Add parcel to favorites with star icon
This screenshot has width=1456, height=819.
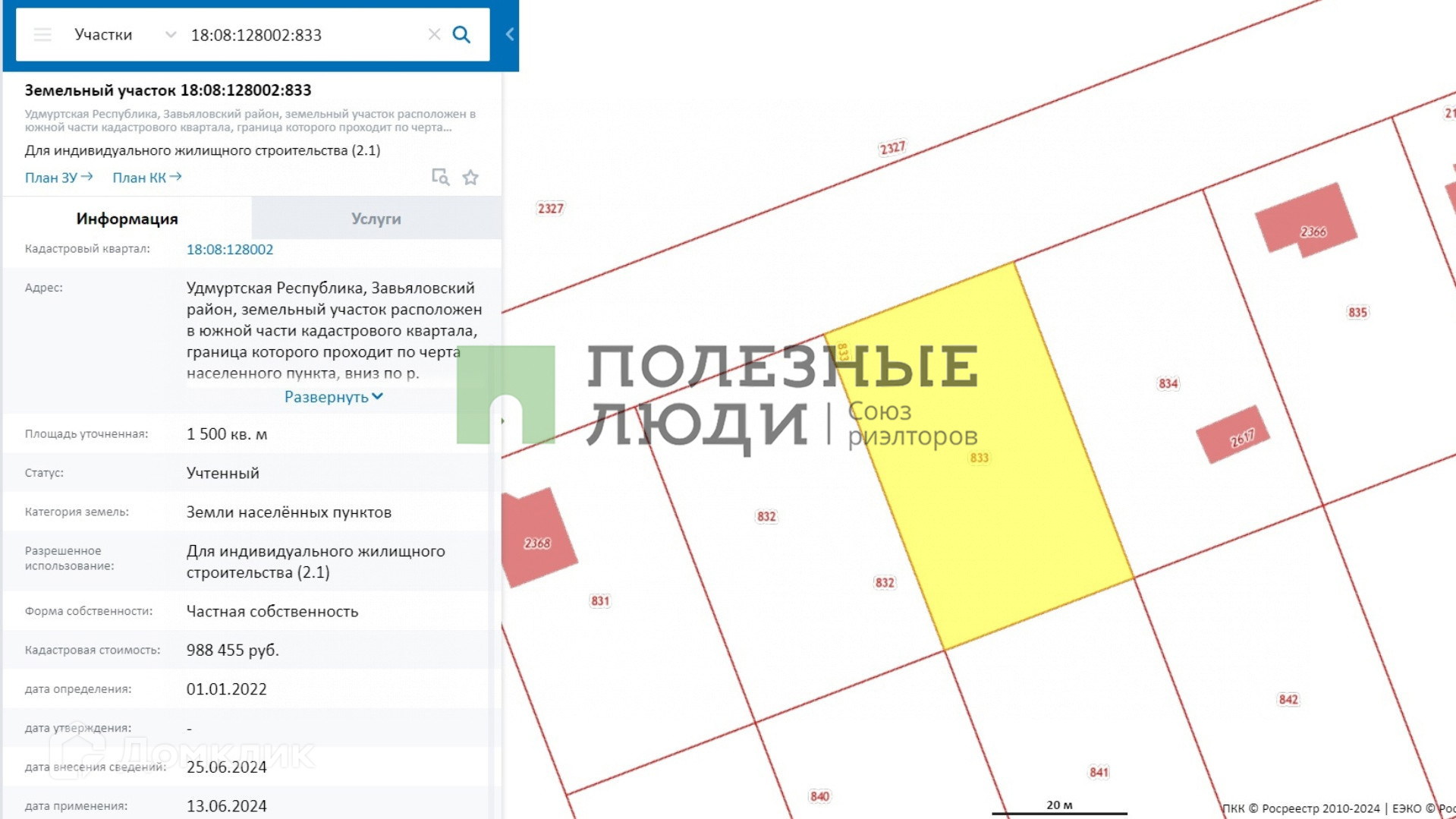pos(470,177)
